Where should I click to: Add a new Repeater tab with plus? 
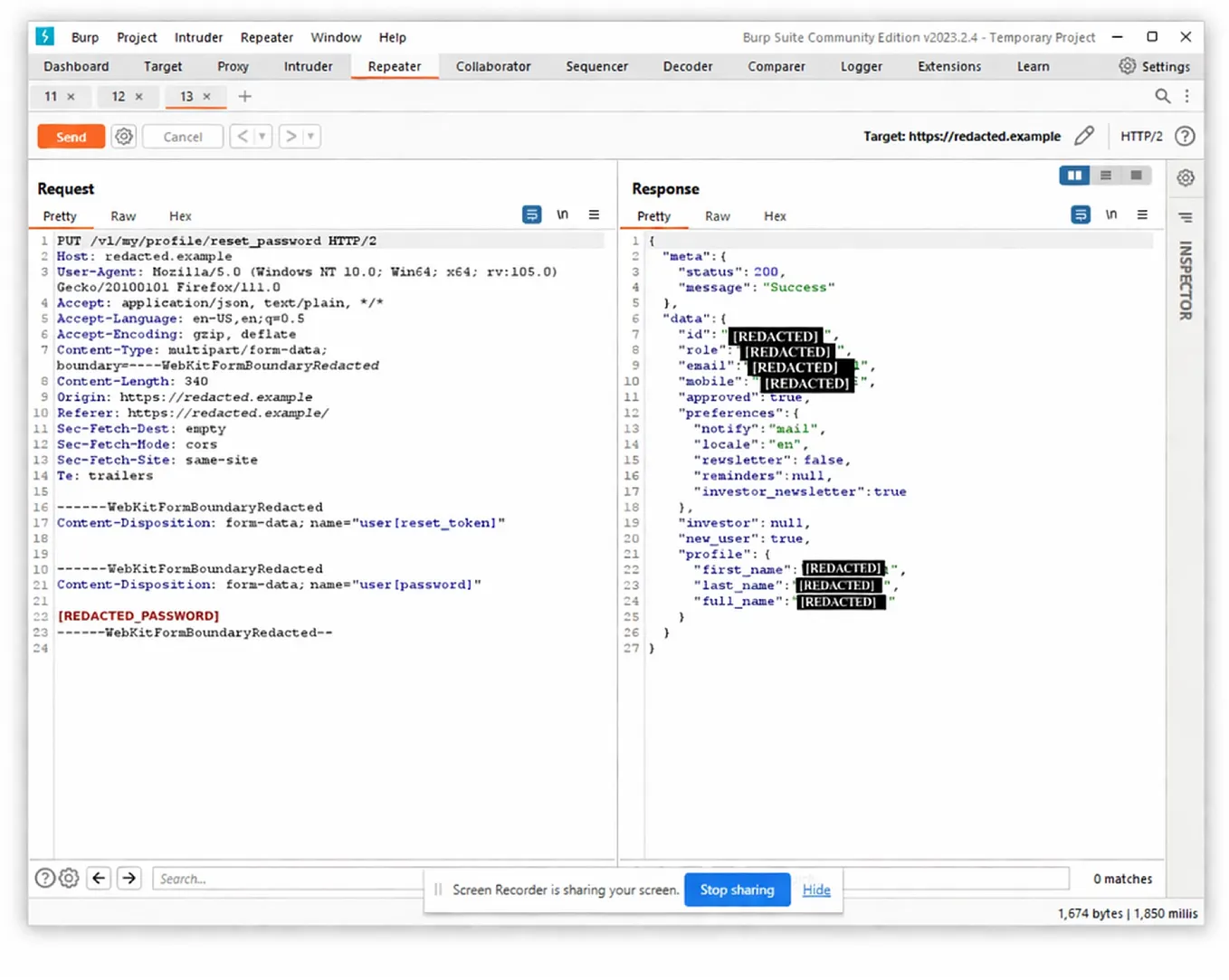pyautogui.click(x=244, y=96)
